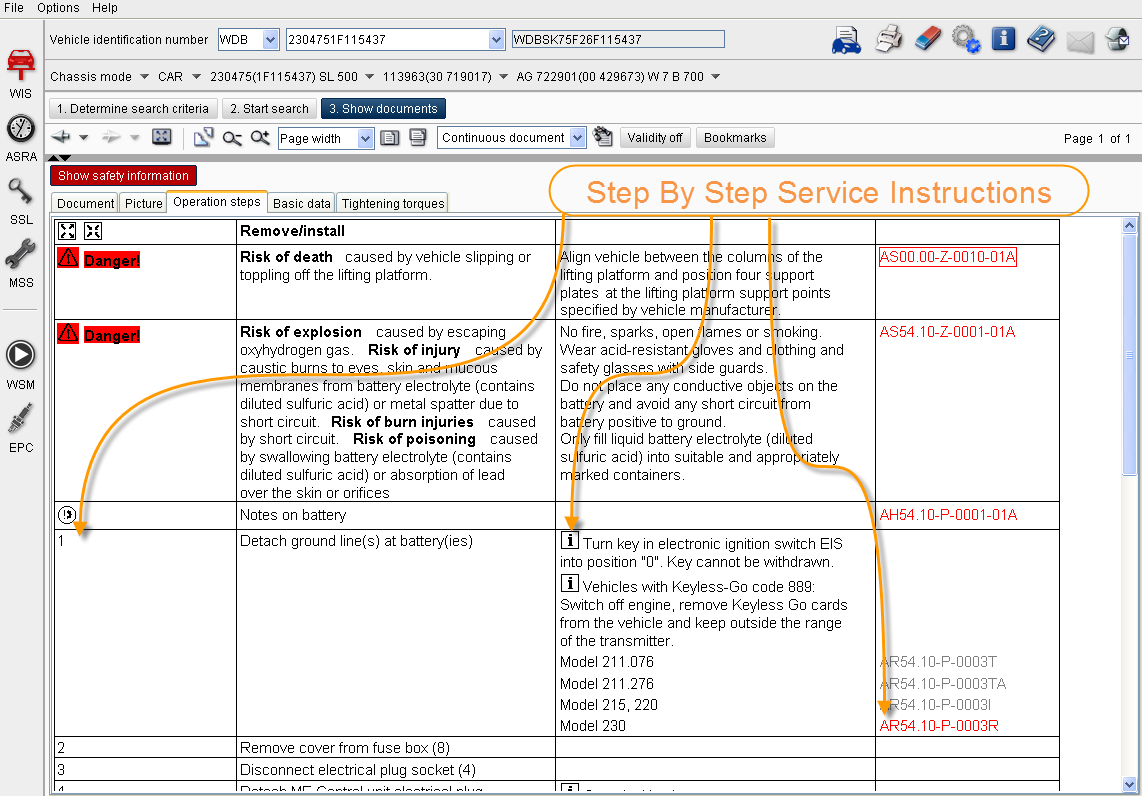
Task: Expand the Chassis mode dropdown
Action: (144, 76)
